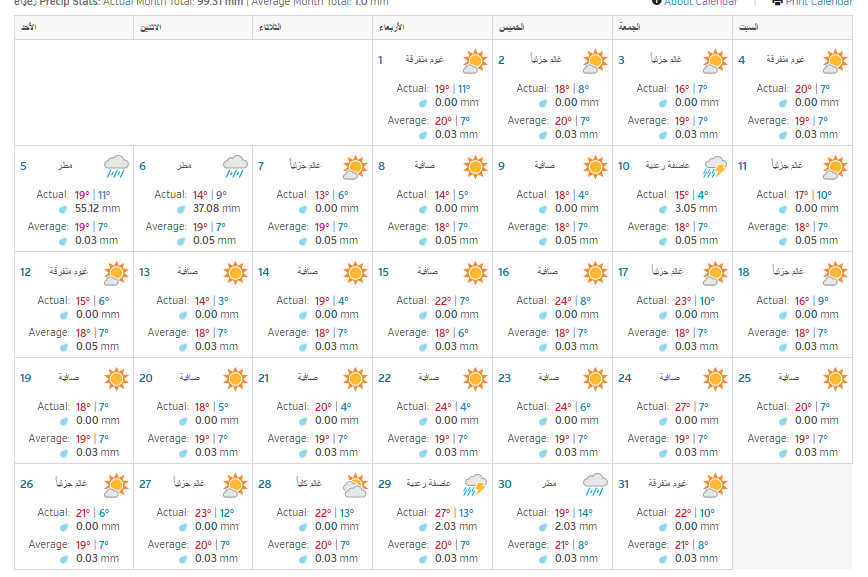Select the weather icon on day 27
Screen dimensions: 868x577
point(235,485)
